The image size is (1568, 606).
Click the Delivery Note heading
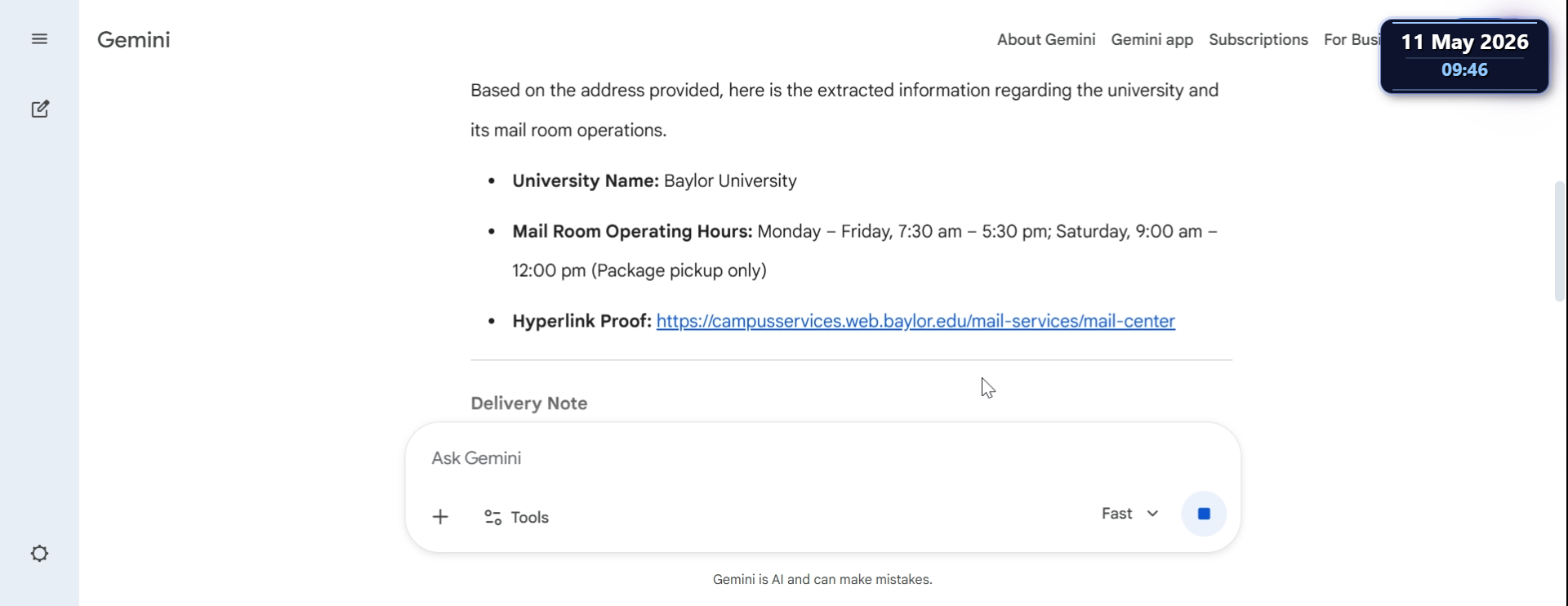click(x=529, y=403)
